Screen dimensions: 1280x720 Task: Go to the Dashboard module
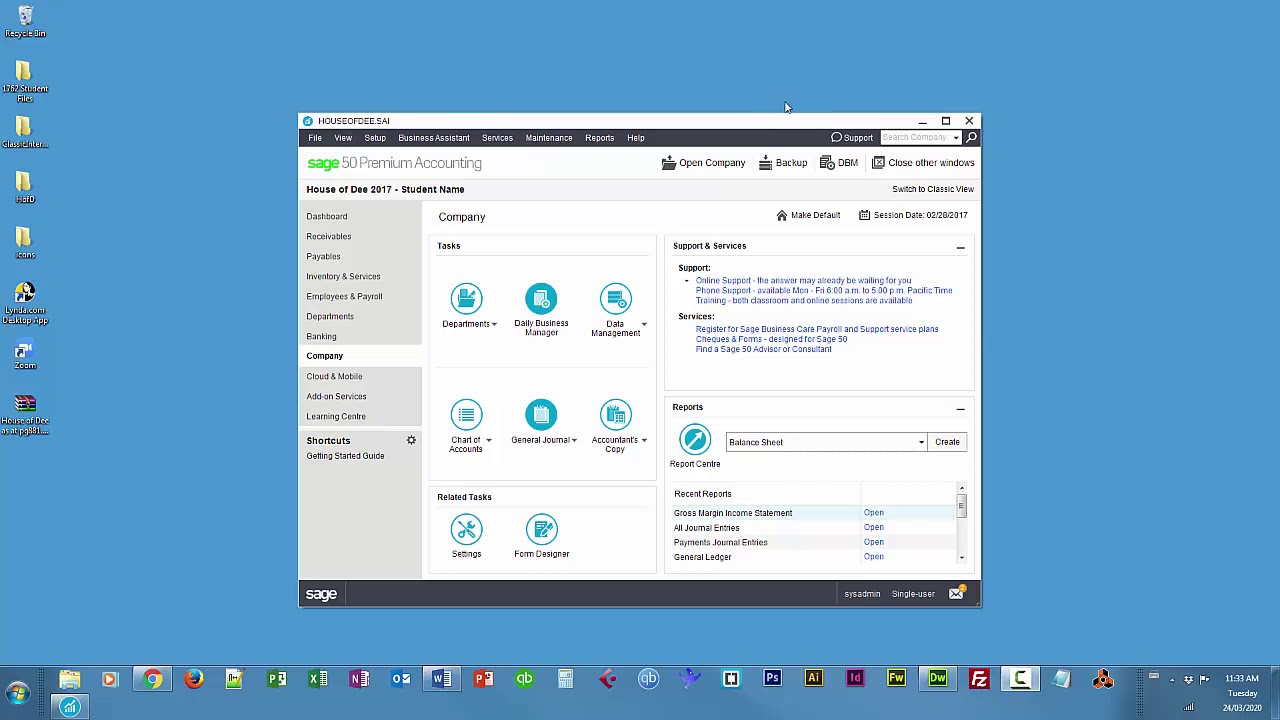pyautogui.click(x=327, y=216)
